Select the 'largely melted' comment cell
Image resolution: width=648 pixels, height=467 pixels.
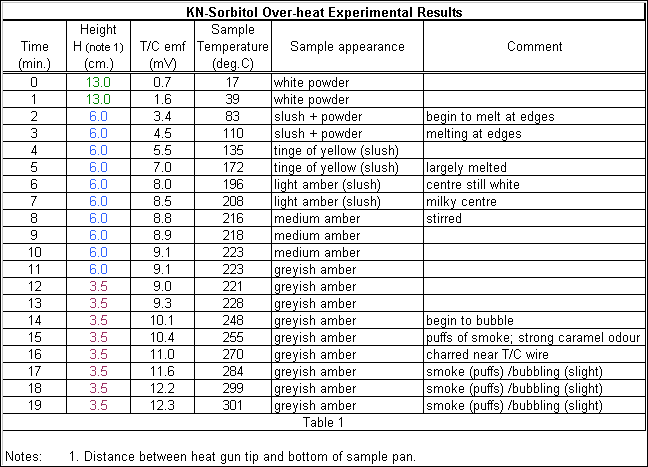[466, 167]
